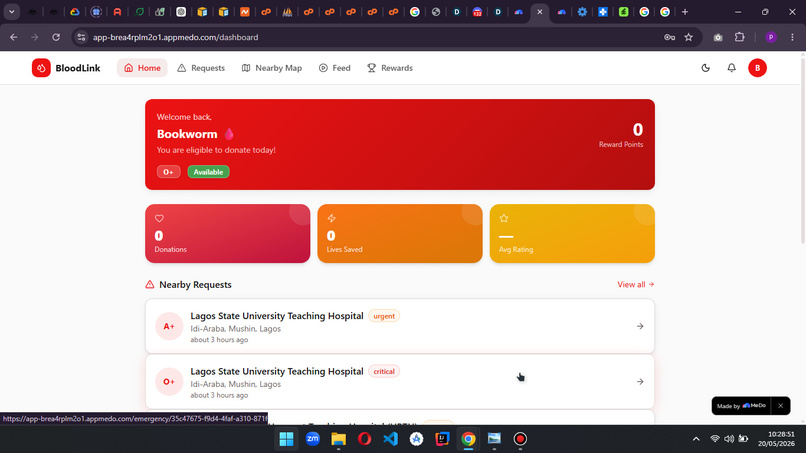Click the O+ blood type badge
The image size is (806, 453).
click(169, 172)
